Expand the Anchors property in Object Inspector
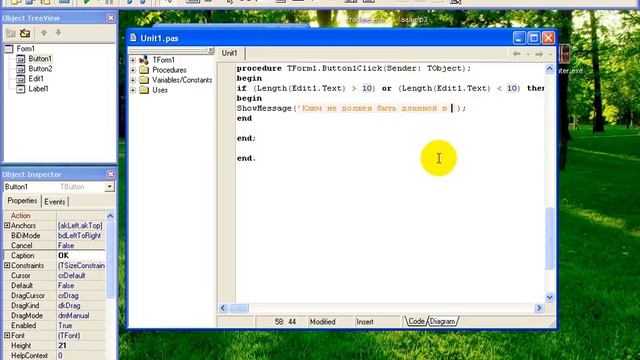 (7, 225)
